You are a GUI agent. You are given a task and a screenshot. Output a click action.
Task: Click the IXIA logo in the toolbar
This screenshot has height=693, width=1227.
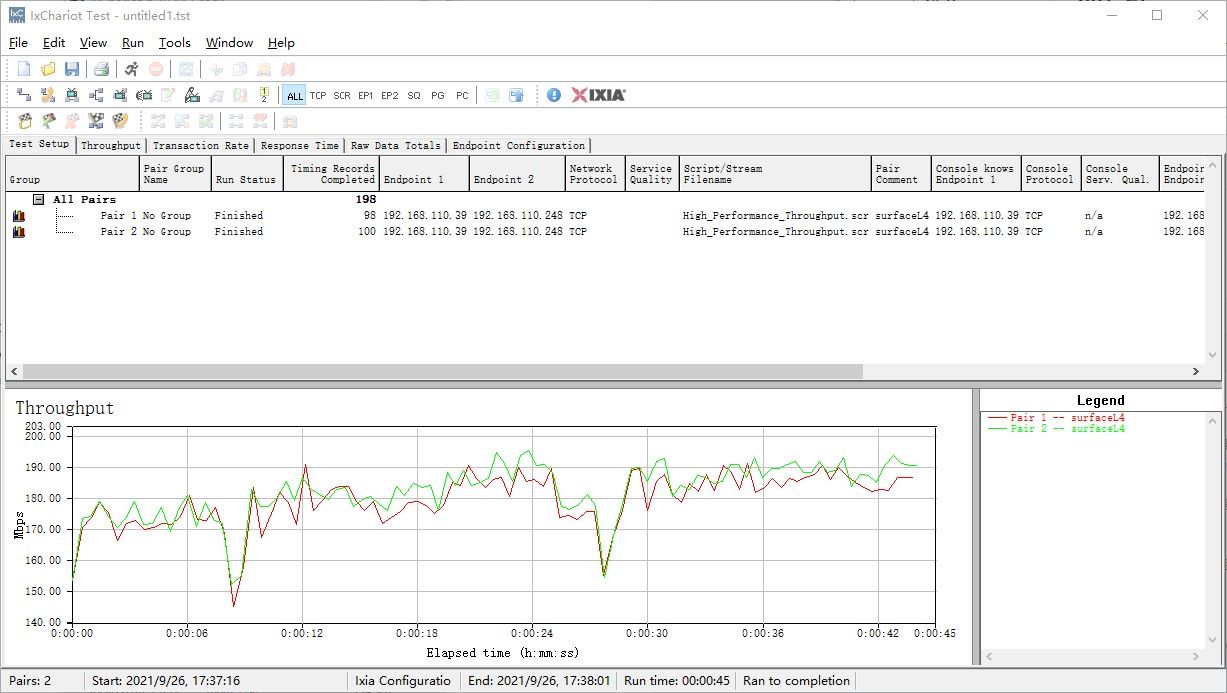598,95
